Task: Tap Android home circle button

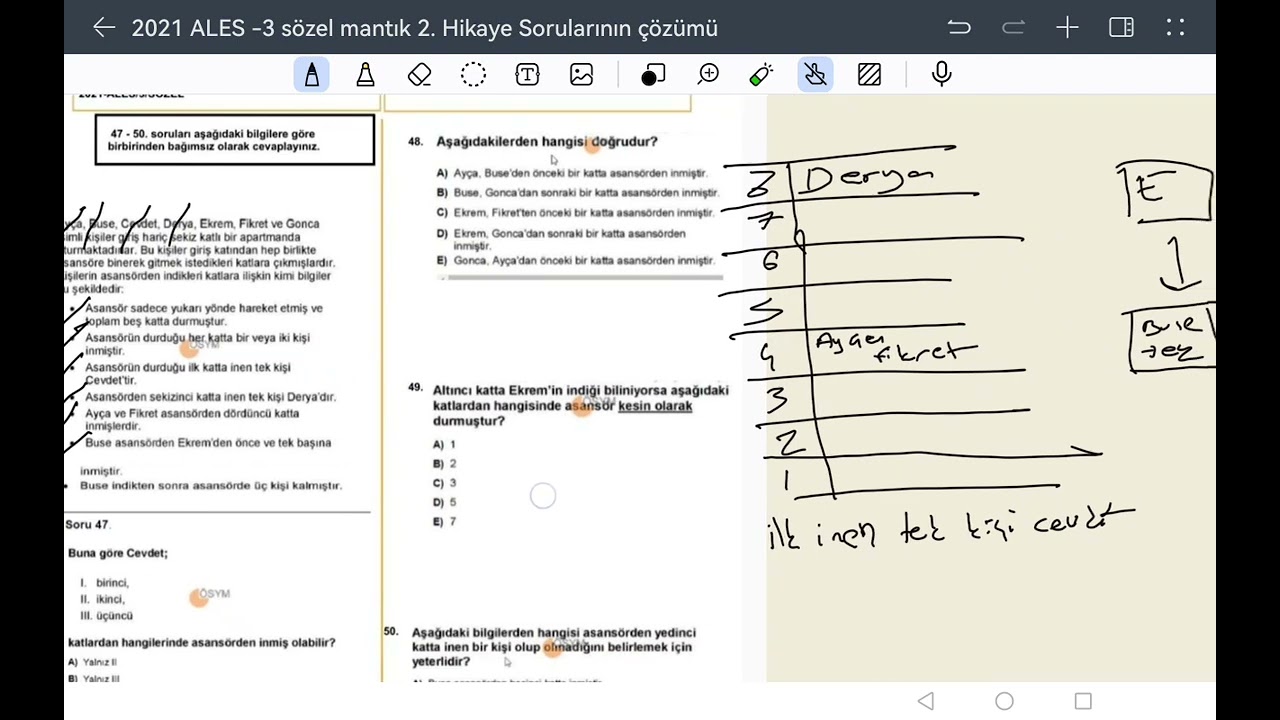Action: click(1004, 701)
